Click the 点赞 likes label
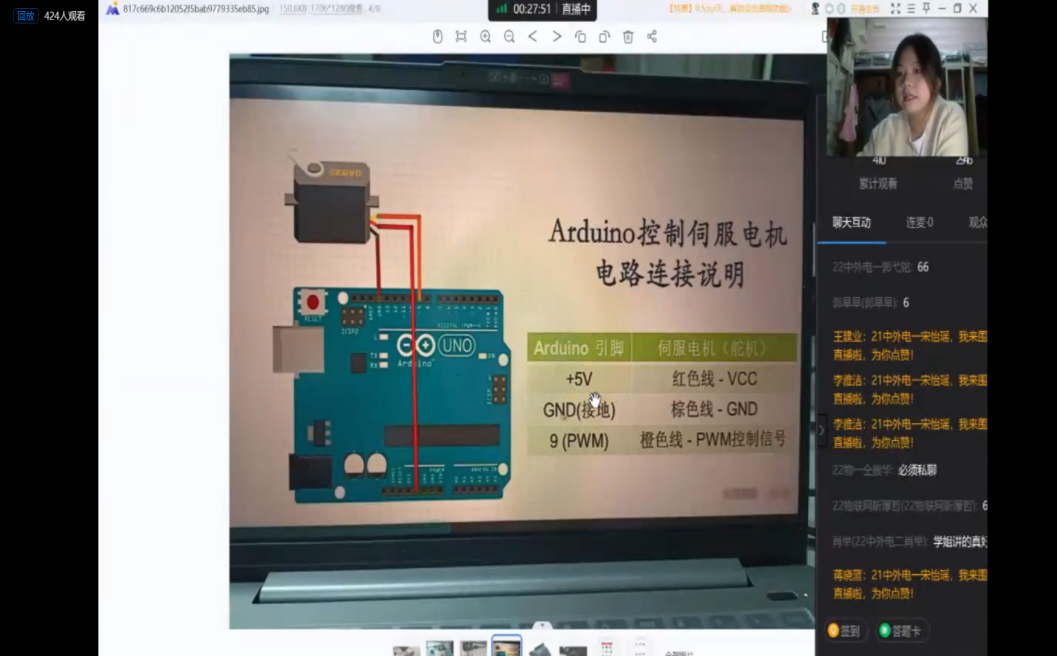1057x656 pixels. tap(963, 184)
